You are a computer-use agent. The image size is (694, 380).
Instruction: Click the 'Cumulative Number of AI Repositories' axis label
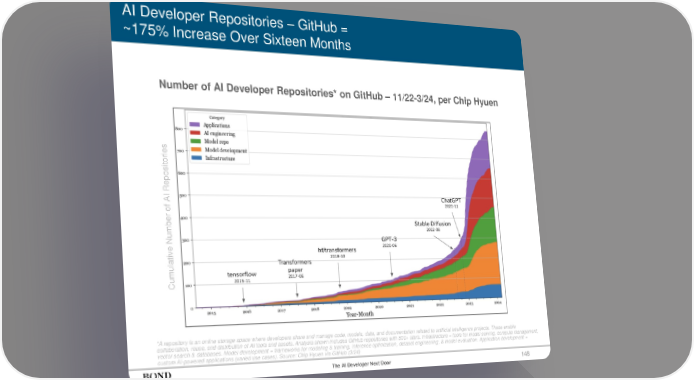pos(167,217)
